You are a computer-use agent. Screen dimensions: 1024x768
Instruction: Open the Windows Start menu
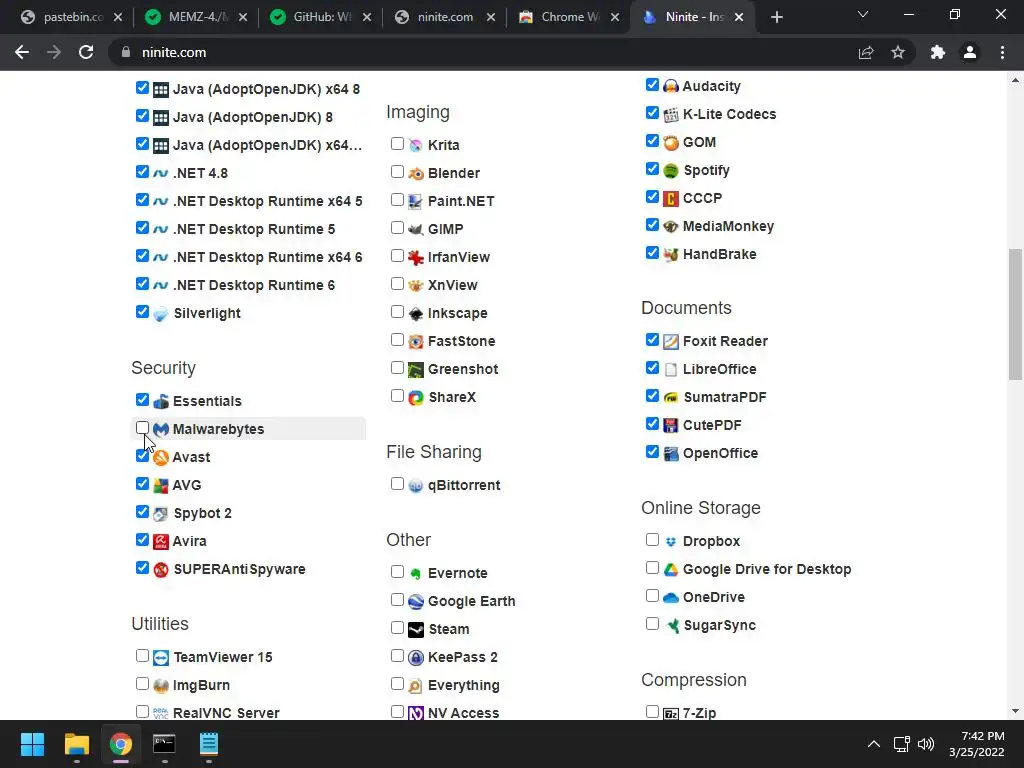[x=32, y=744]
